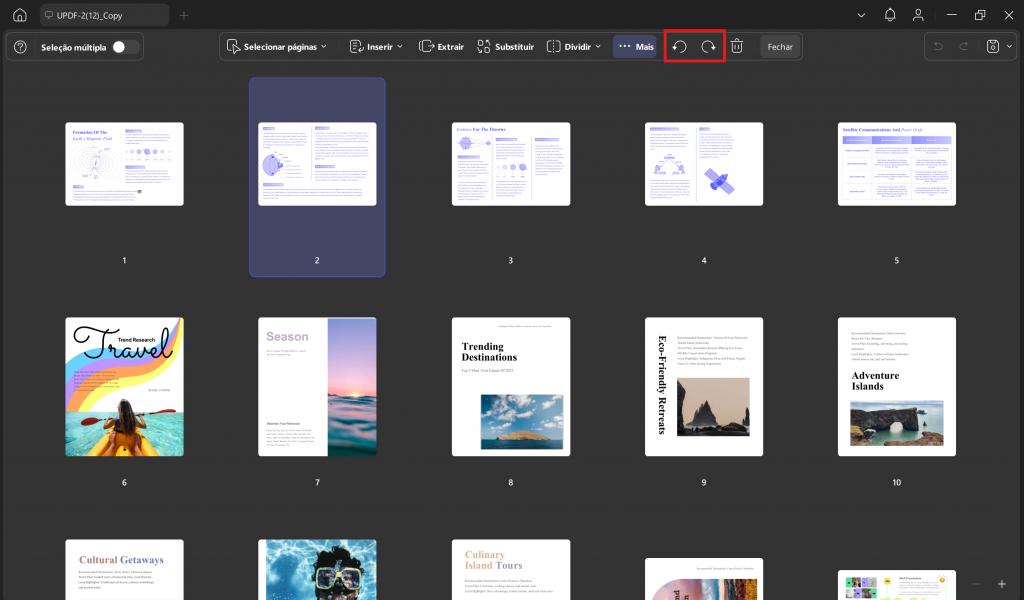
Task: Select page 10 Adventure Islands thumbnail
Action: click(x=897, y=387)
